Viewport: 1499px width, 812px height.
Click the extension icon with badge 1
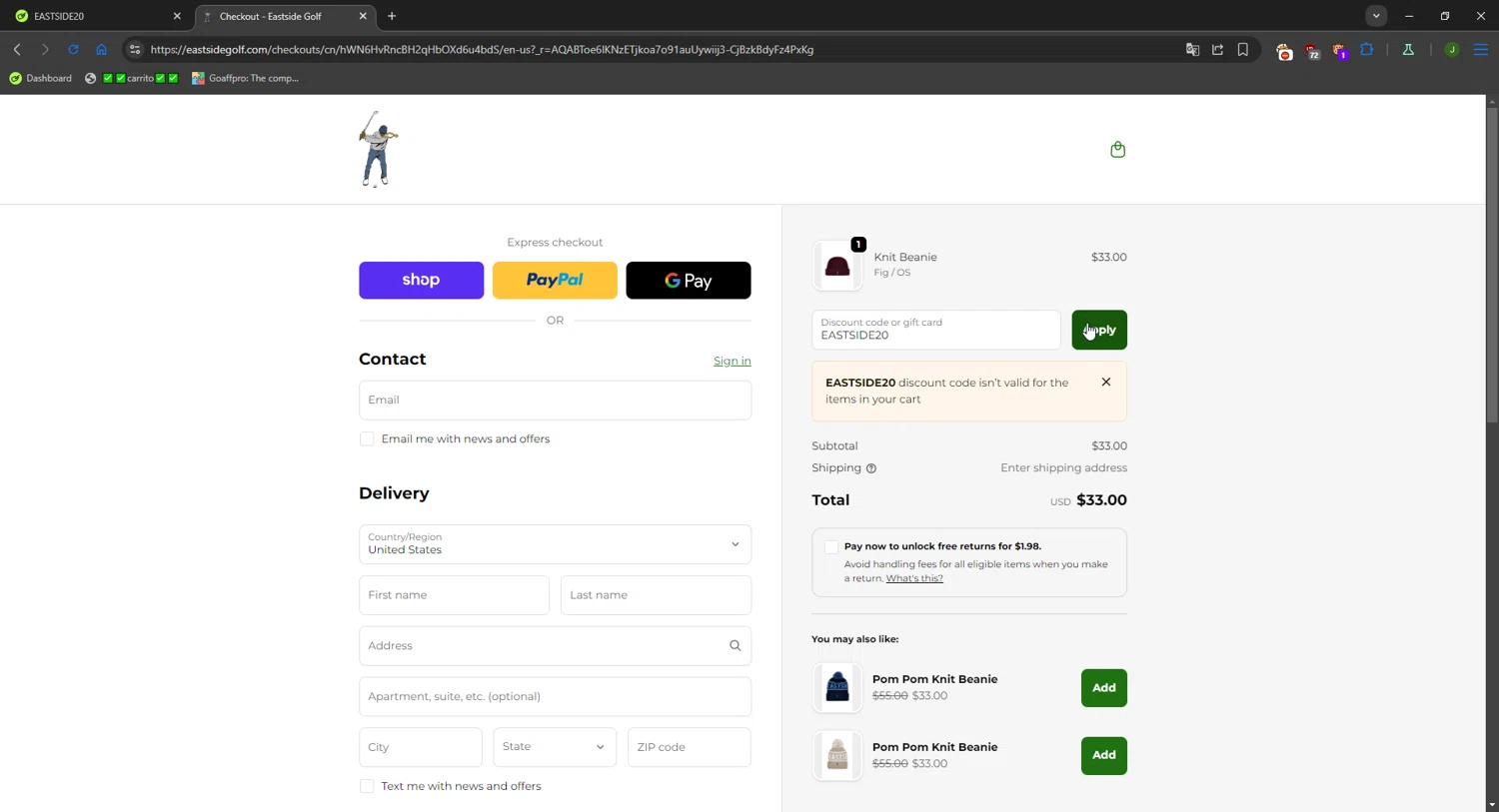point(1340,51)
